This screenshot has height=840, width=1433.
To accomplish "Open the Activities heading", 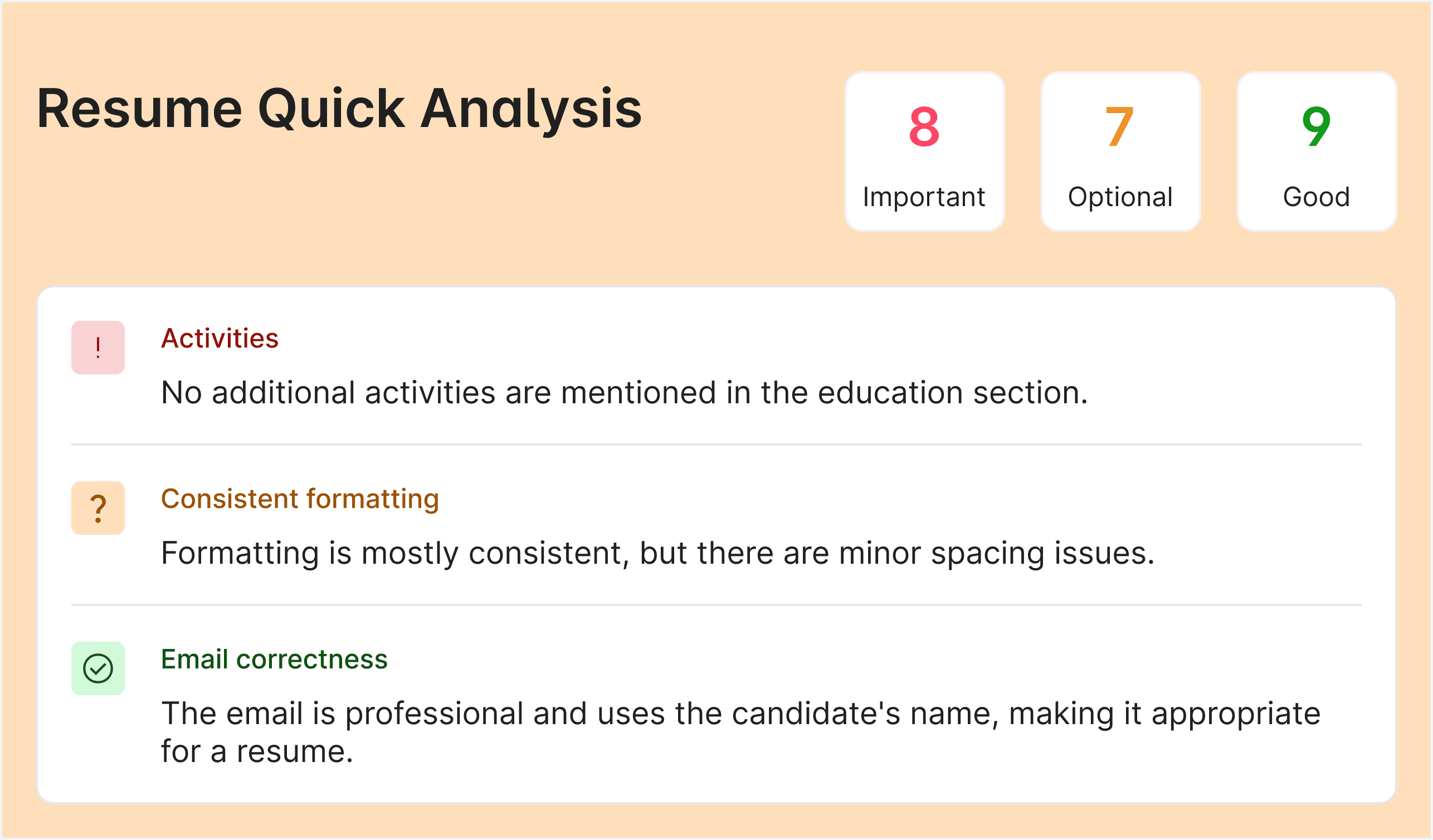I will click(220, 339).
